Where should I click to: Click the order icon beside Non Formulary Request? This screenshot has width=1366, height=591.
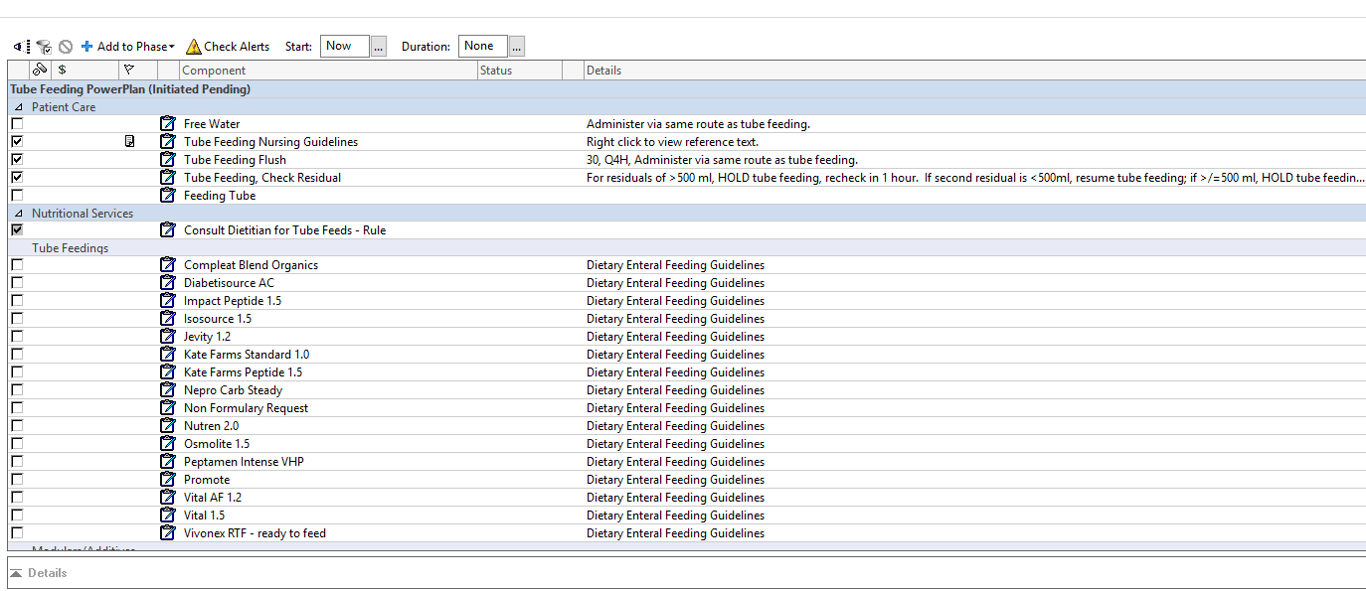(x=168, y=408)
